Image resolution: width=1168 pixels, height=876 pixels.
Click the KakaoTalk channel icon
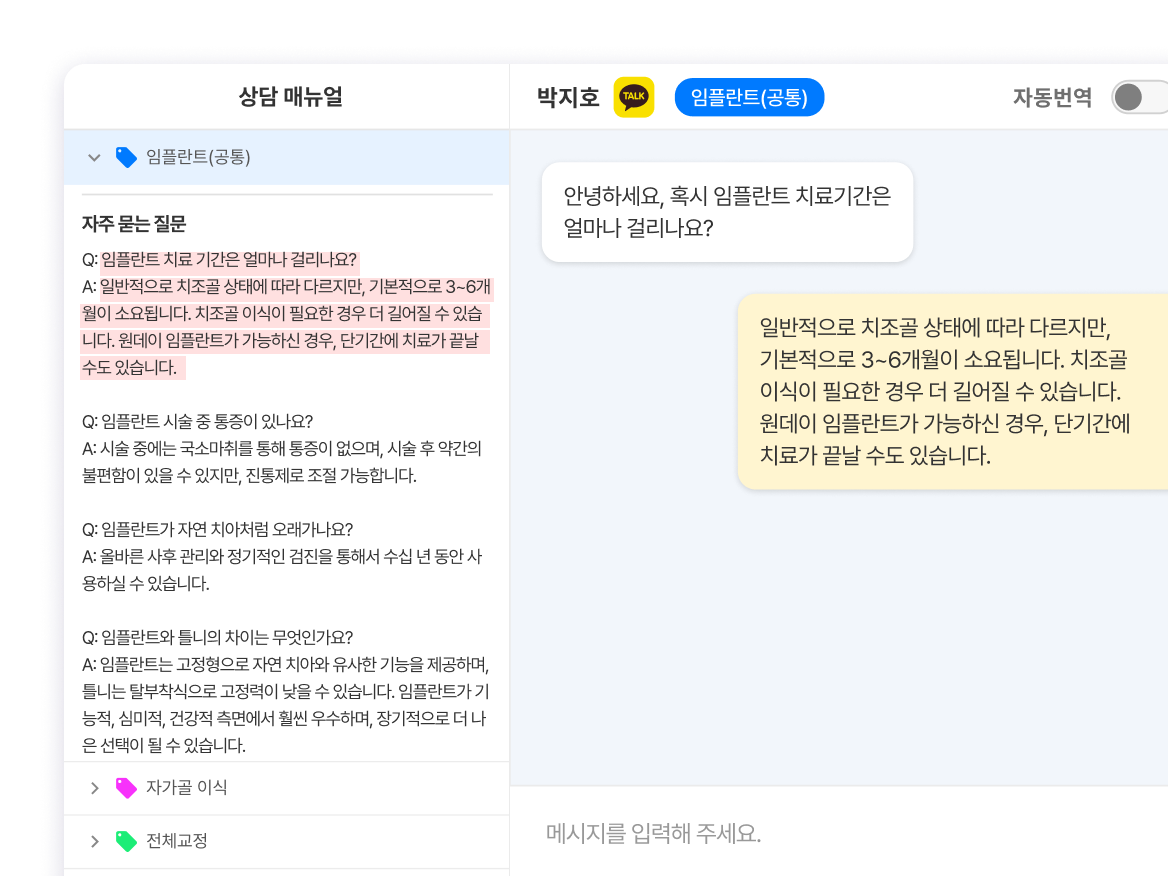634,98
